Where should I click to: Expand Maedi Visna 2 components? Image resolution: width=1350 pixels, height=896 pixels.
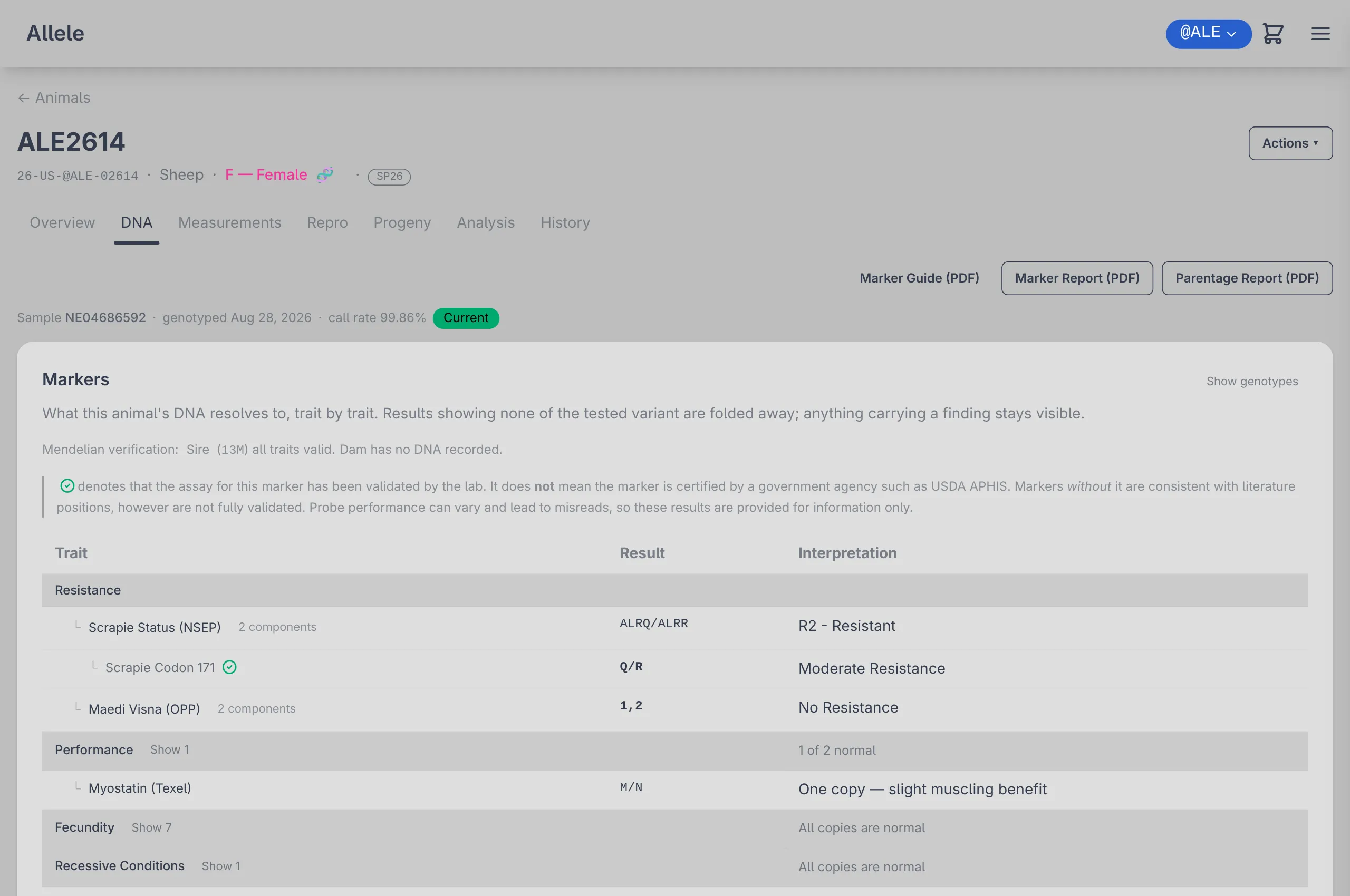256,708
